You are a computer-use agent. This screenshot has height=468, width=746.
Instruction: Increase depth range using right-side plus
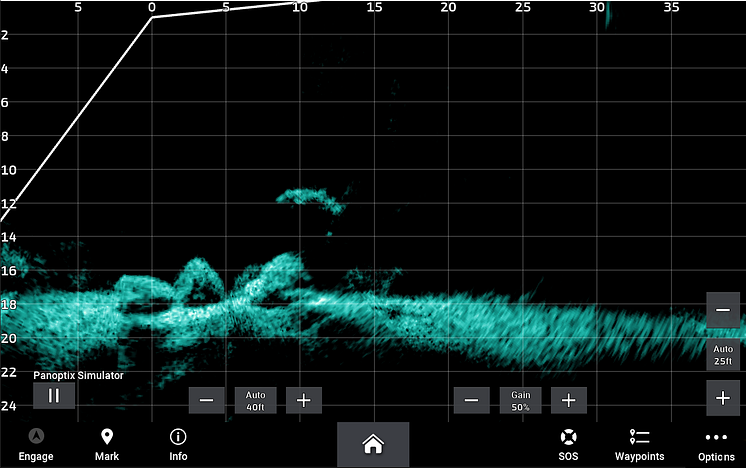(x=723, y=398)
